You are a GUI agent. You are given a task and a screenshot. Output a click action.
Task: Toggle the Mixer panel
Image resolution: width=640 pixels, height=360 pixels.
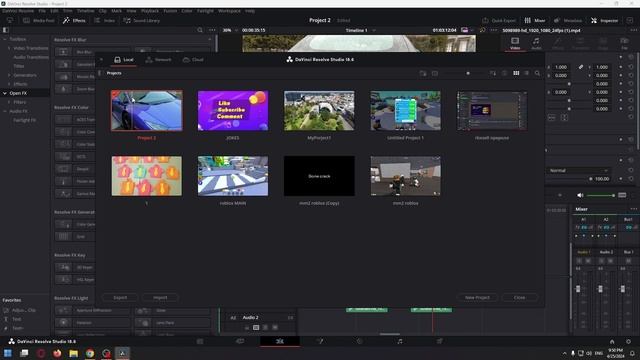coord(535,20)
